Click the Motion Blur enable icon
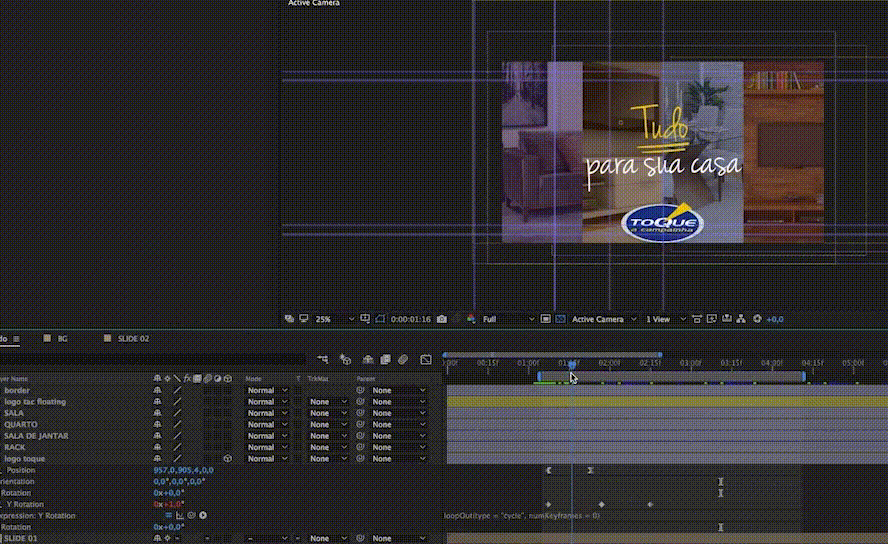Image resolution: width=888 pixels, height=544 pixels. pyautogui.click(x=402, y=359)
